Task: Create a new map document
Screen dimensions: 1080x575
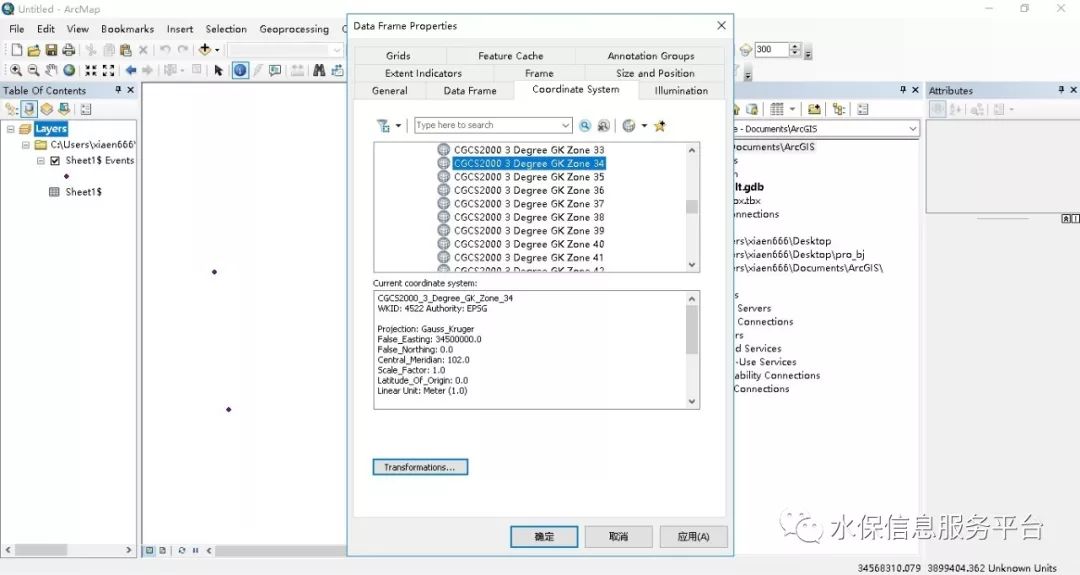Action: point(17,50)
